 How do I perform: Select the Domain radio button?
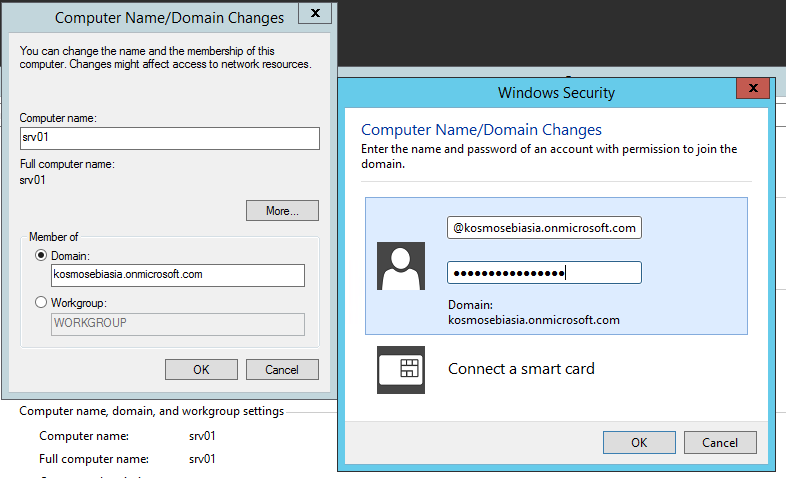(x=41, y=256)
